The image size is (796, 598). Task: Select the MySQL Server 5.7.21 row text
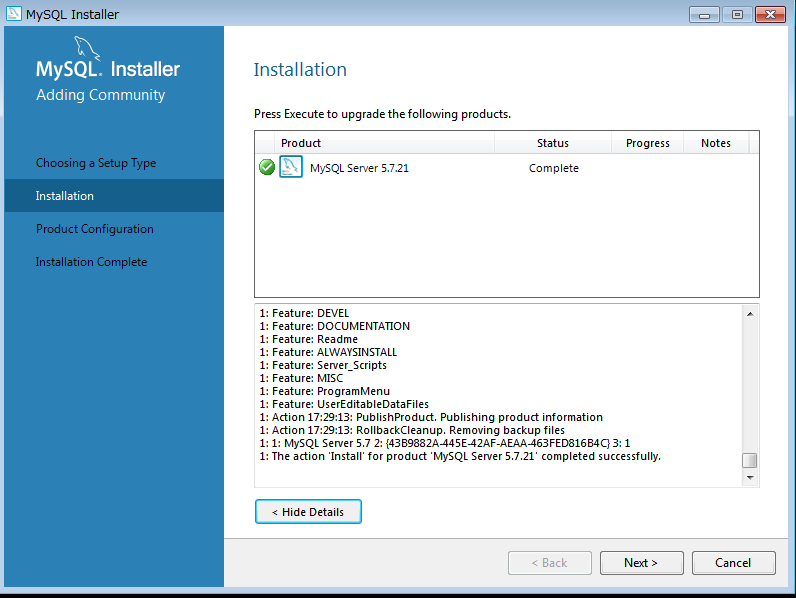[x=359, y=168]
